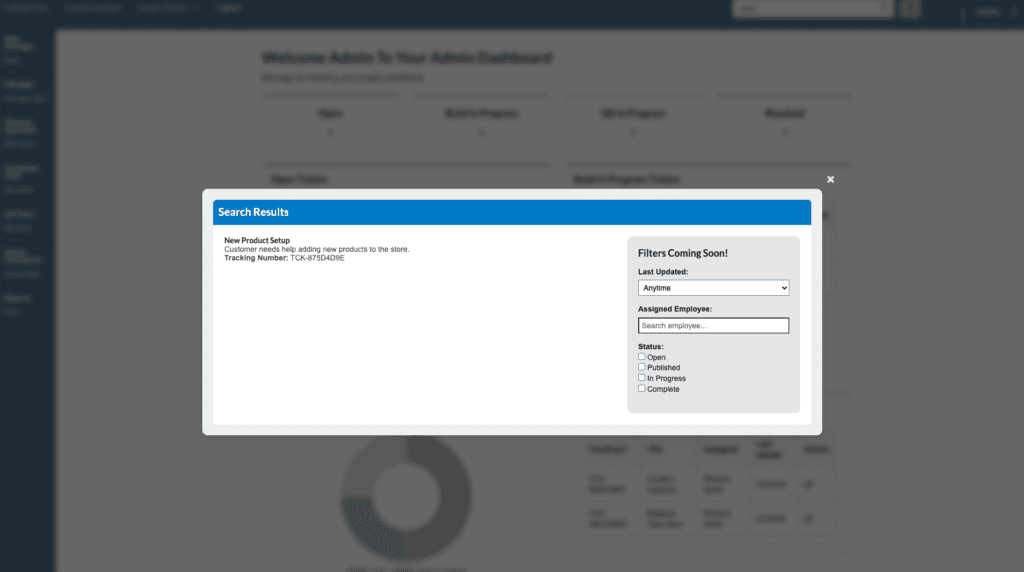
Task: Click the search box in top bar
Action: point(812,9)
